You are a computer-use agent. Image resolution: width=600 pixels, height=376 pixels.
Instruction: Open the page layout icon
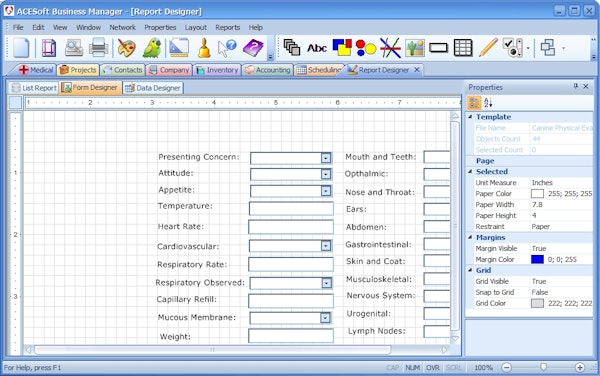click(x=49, y=48)
